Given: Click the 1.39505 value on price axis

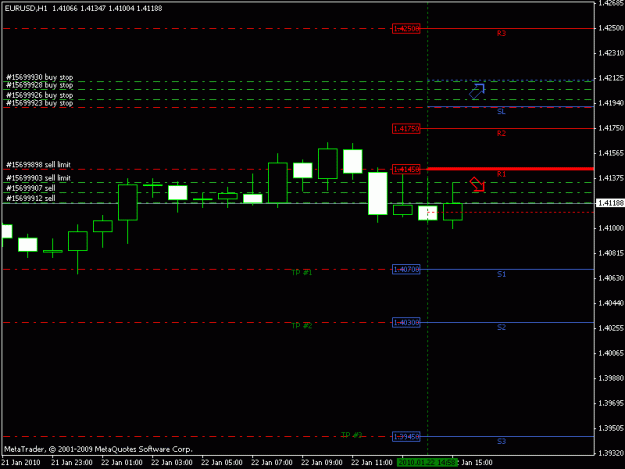Looking at the screenshot, I should (611, 428).
